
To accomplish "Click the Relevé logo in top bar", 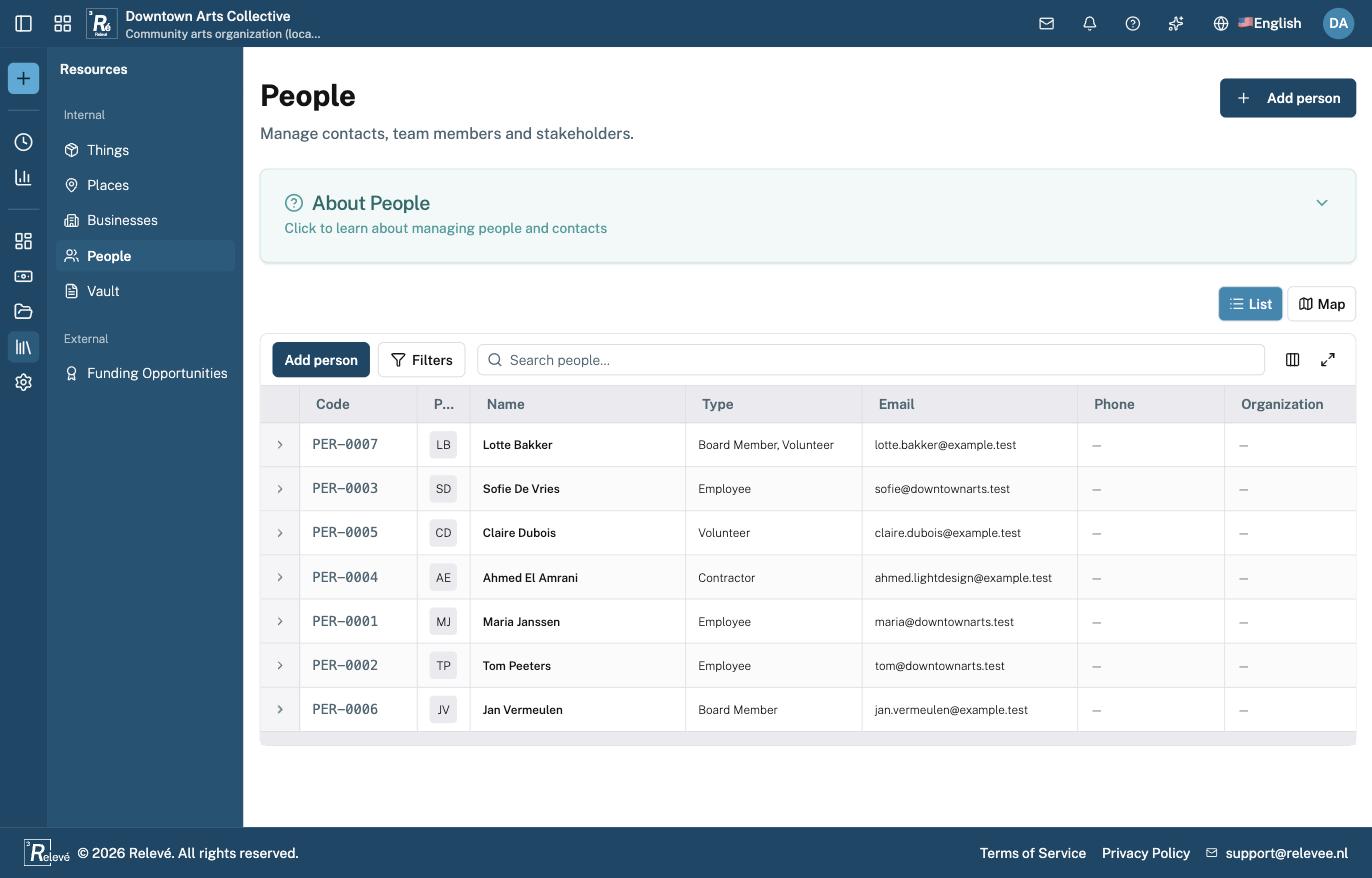I will pyautogui.click(x=101, y=23).
